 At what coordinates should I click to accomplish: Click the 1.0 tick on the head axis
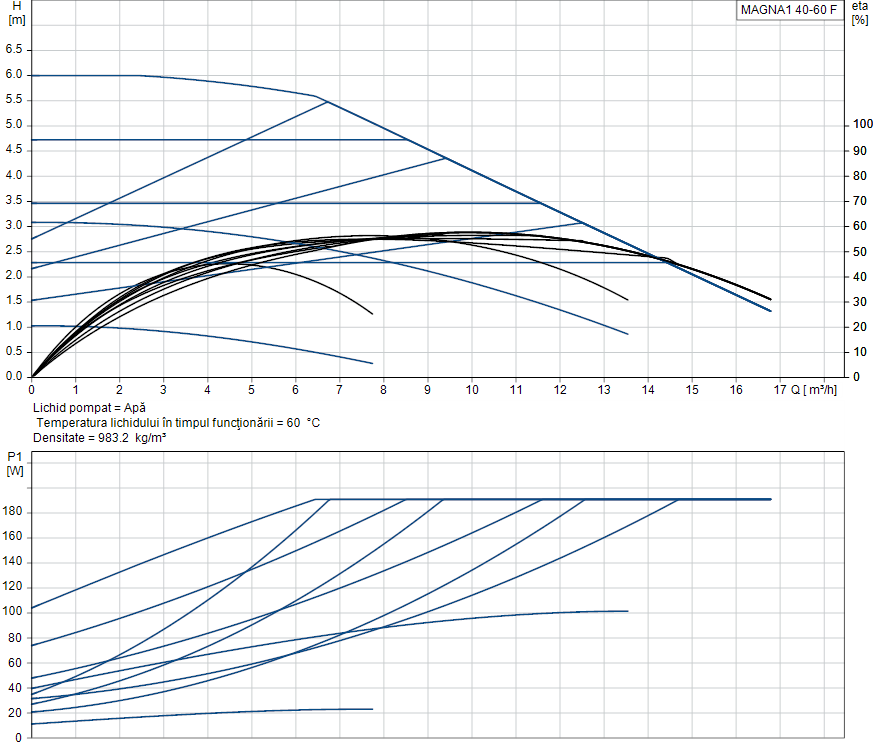click(x=14, y=326)
